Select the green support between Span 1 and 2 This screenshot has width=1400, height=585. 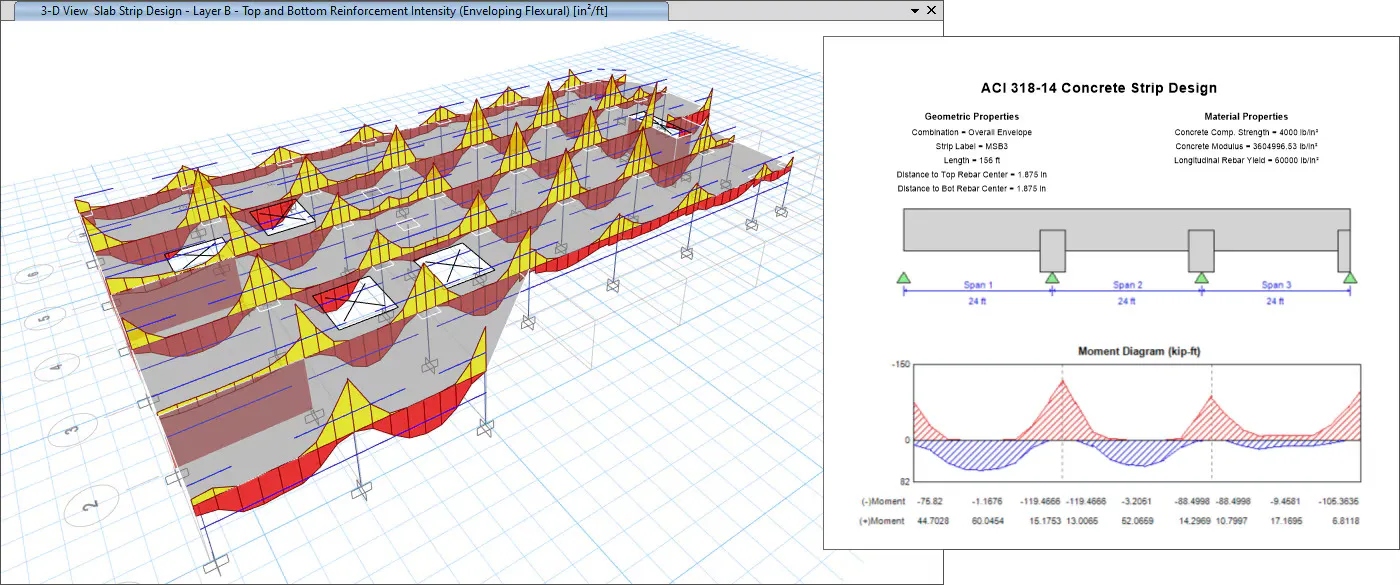click(x=1052, y=278)
